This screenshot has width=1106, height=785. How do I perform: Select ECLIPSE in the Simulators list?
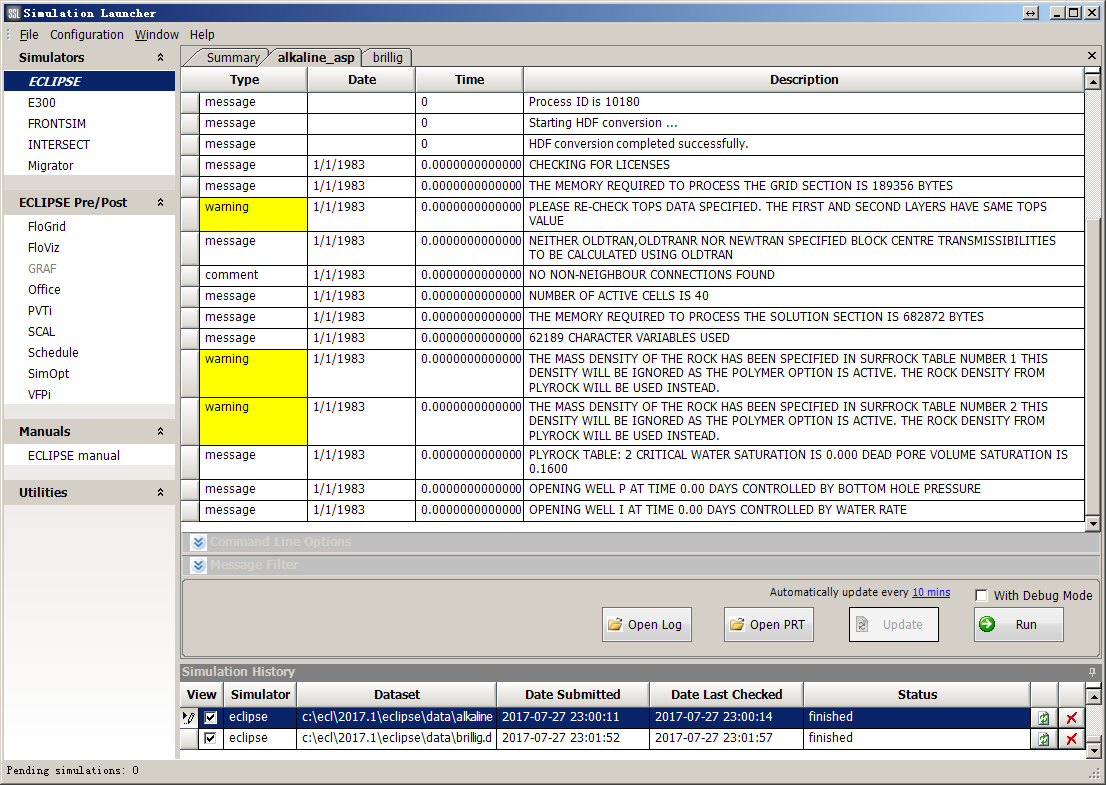(x=90, y=81)
